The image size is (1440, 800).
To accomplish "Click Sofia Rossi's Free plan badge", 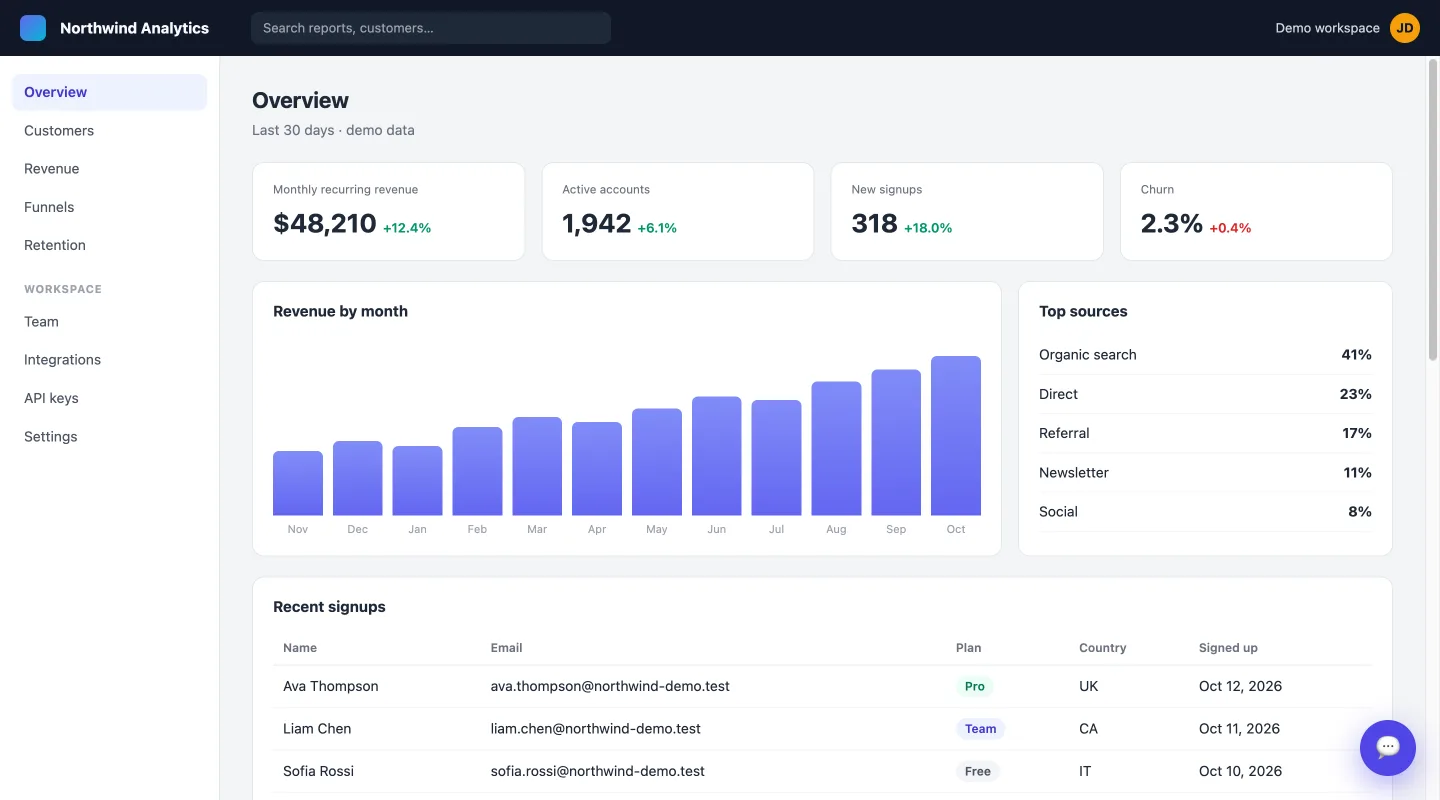I will click(978, 771).
